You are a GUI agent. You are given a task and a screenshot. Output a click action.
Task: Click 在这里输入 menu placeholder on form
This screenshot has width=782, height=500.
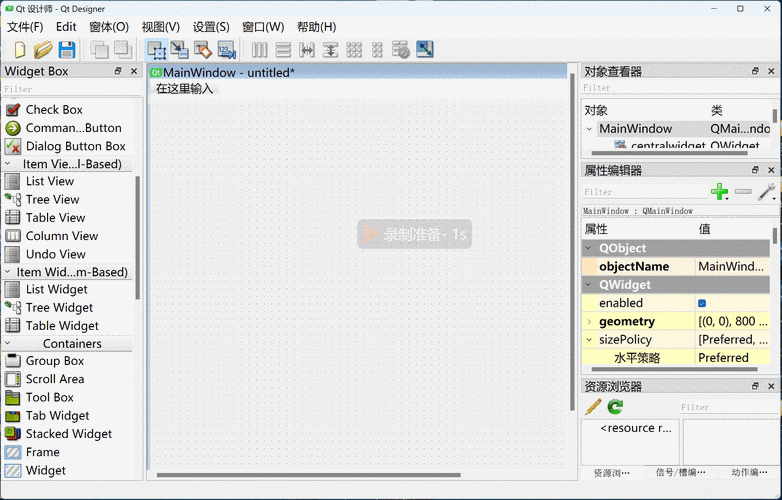[x=184, y=89]
